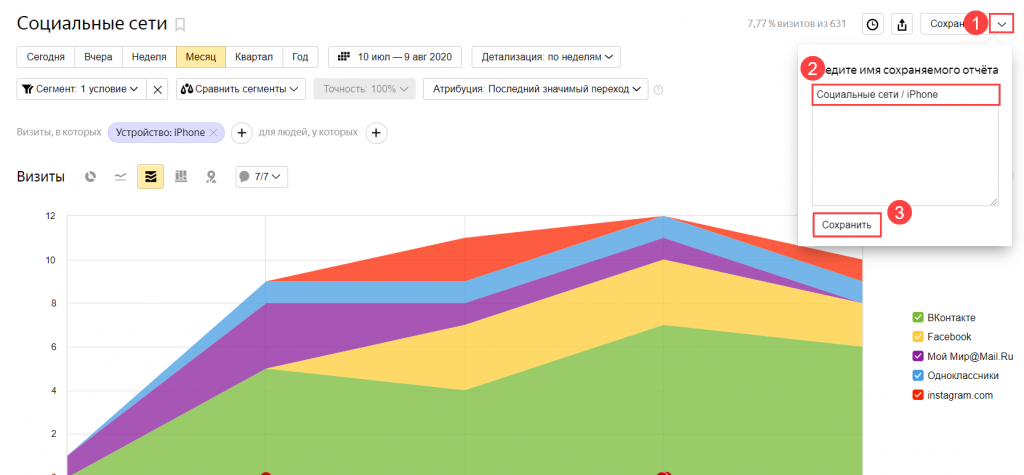Viewport: 1024px width, 475px height.
Task: Click the bookmark icon beside Социальные сети title
Action: 180,25
